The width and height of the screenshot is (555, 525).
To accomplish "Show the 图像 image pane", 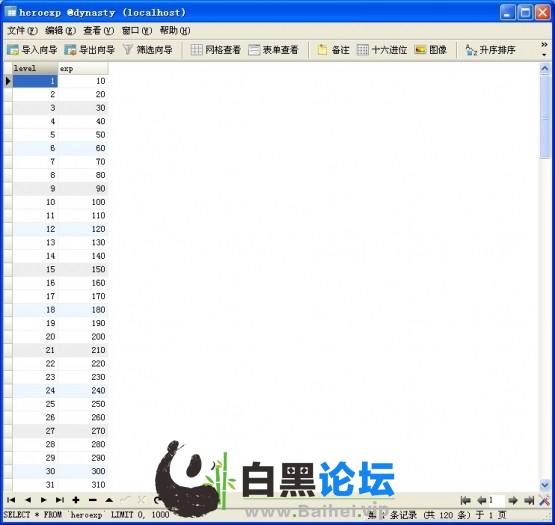I will click(431, 50).
